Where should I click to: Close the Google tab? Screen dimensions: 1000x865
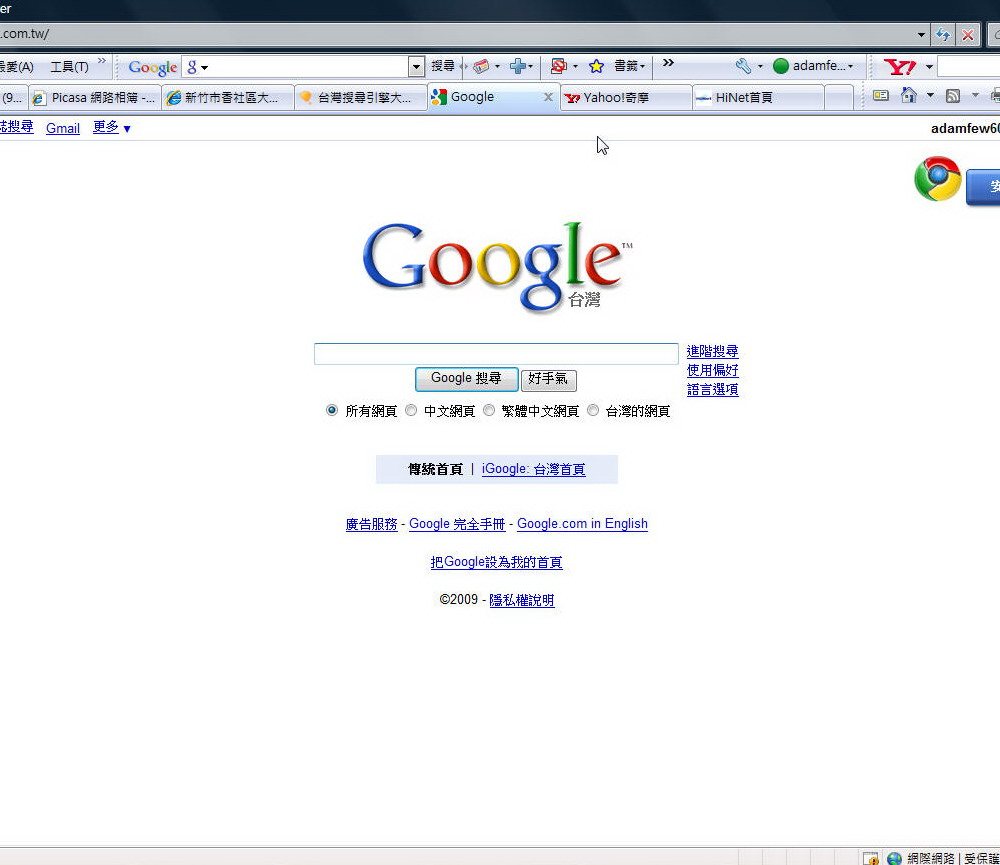click(548, 97)
